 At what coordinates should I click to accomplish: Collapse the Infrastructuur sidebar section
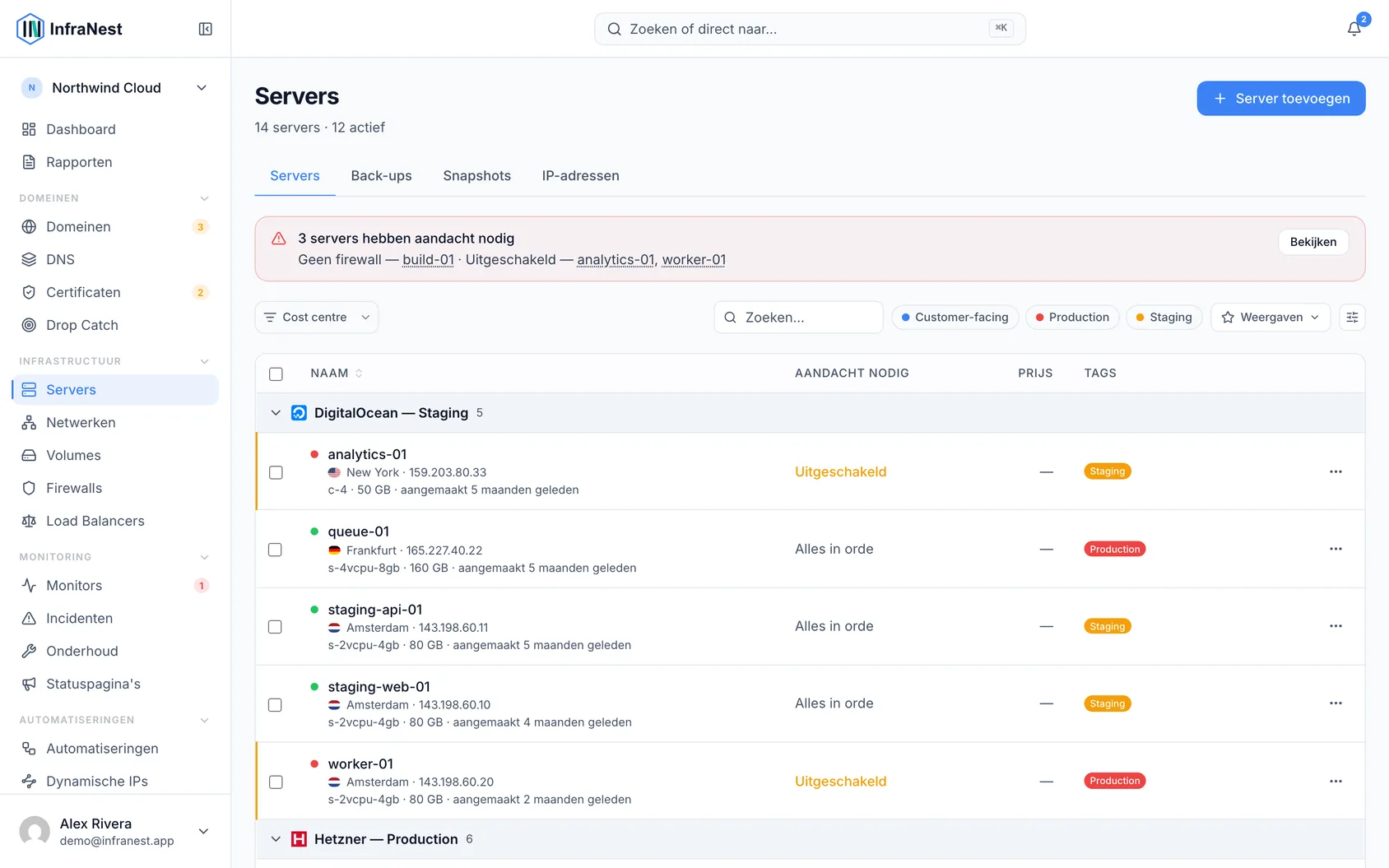(x=205, y=361)
